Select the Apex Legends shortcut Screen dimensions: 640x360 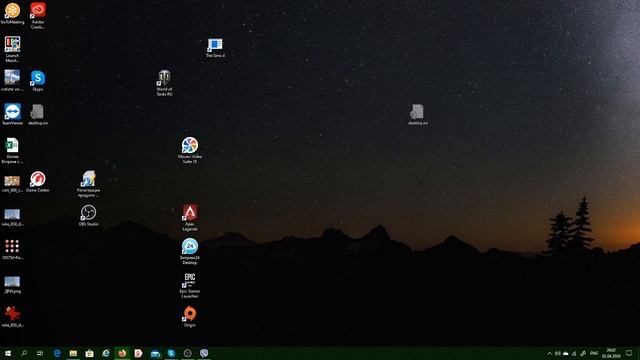tap(190, 218)
